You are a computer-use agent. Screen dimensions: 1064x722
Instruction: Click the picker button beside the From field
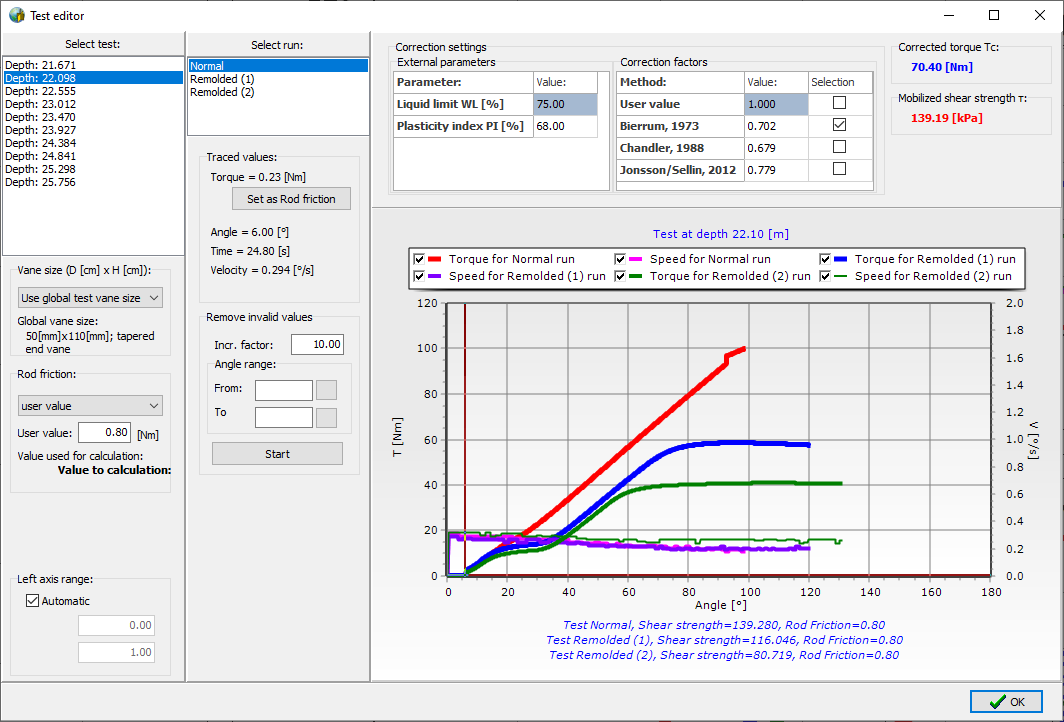pos(327,390)
